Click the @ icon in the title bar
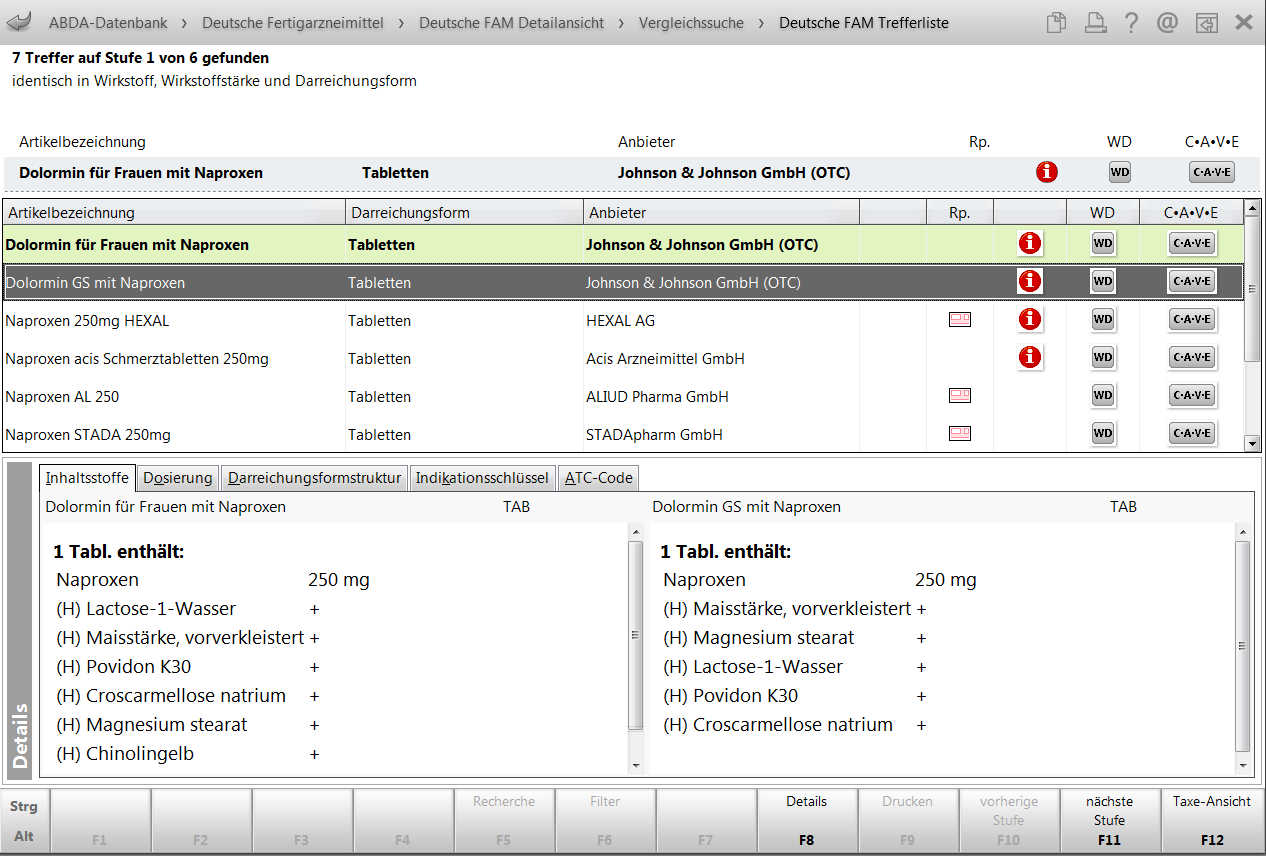 [1167, 22]
